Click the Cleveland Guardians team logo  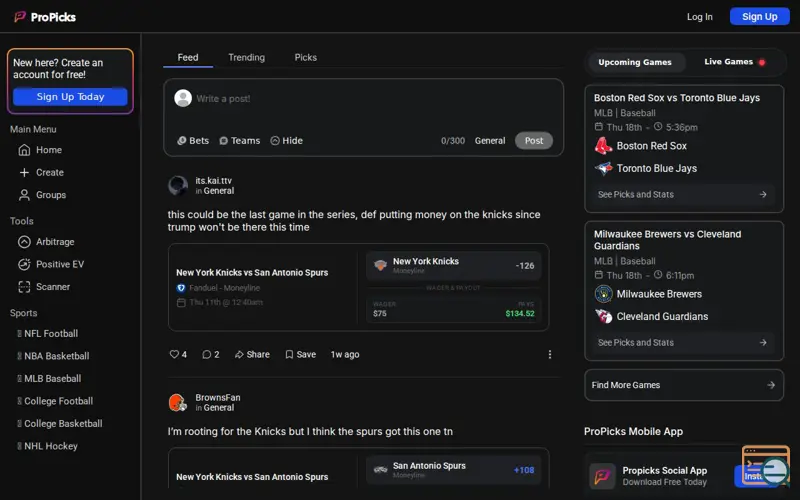[x=604, y=316]
